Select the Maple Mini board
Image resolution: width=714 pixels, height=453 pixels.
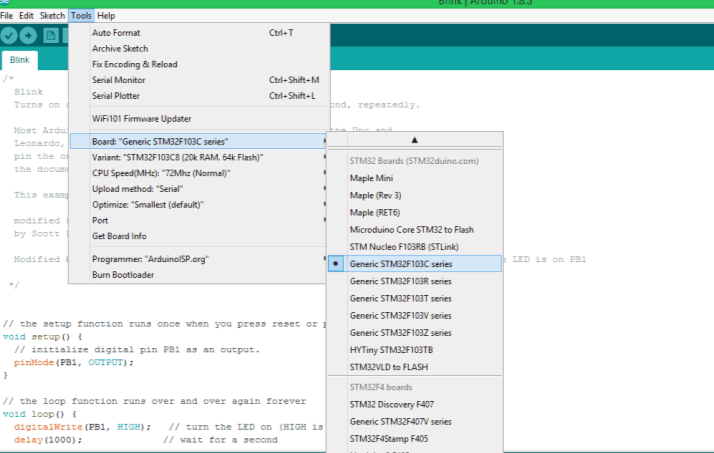pos(415,178)
